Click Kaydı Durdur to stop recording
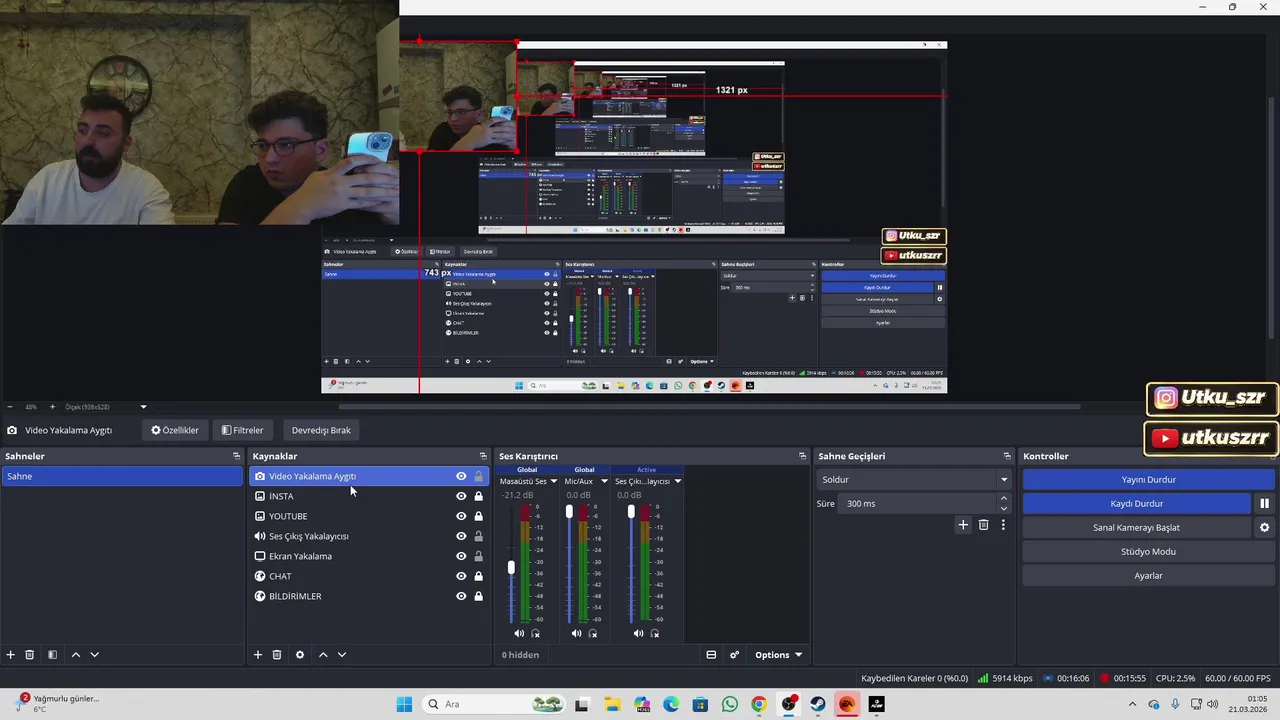 pyautogui.click(x=1137, y=504)
